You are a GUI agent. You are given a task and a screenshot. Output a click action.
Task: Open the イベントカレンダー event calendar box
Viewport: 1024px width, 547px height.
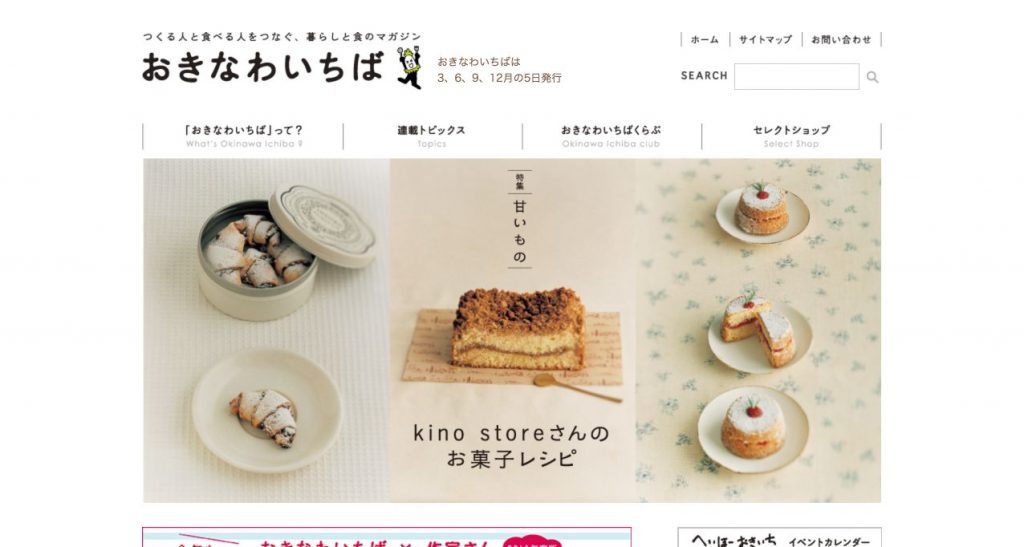pyautogui.click(x=779, y=537)
